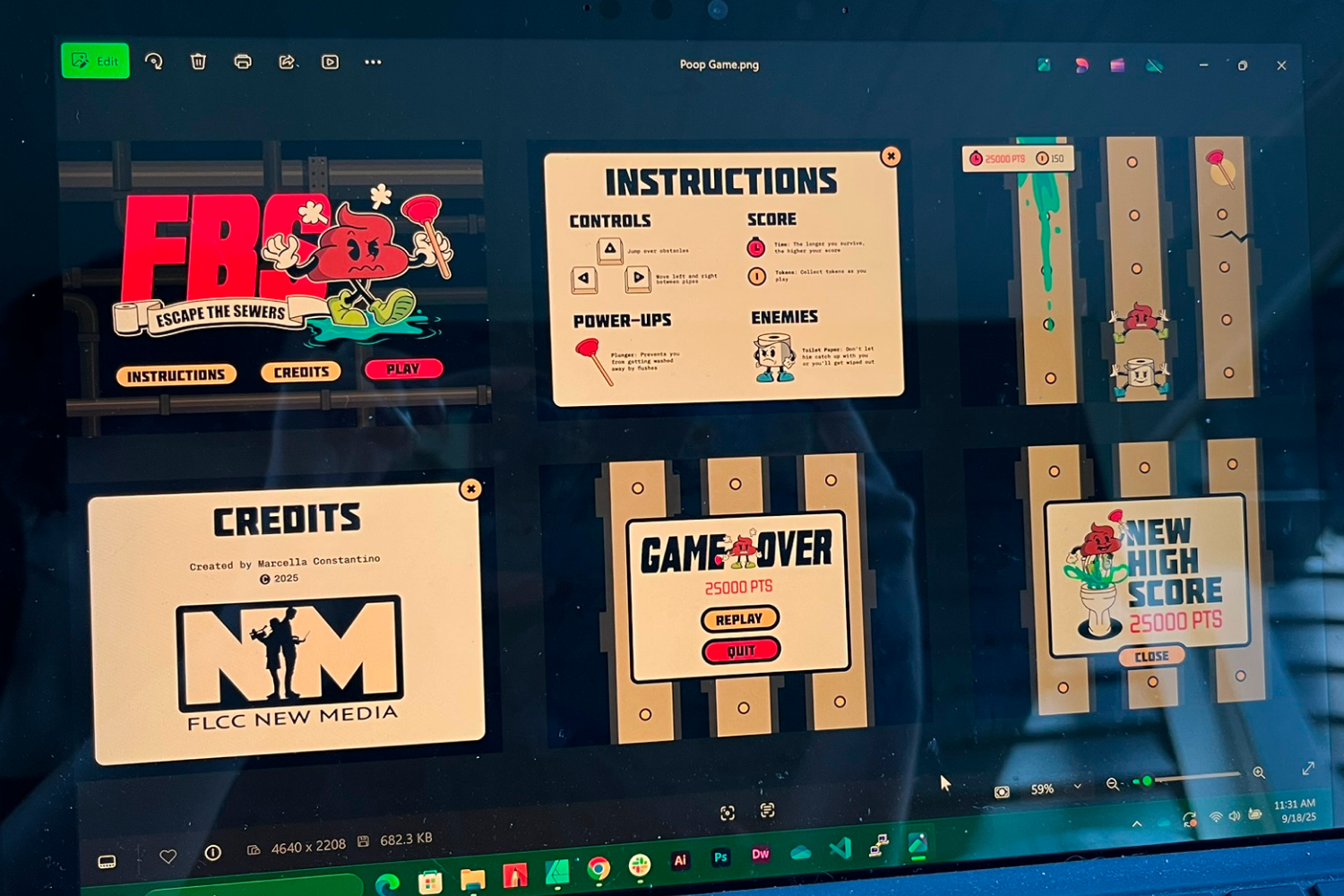Click the green Edit button

[x=95, y=61]
